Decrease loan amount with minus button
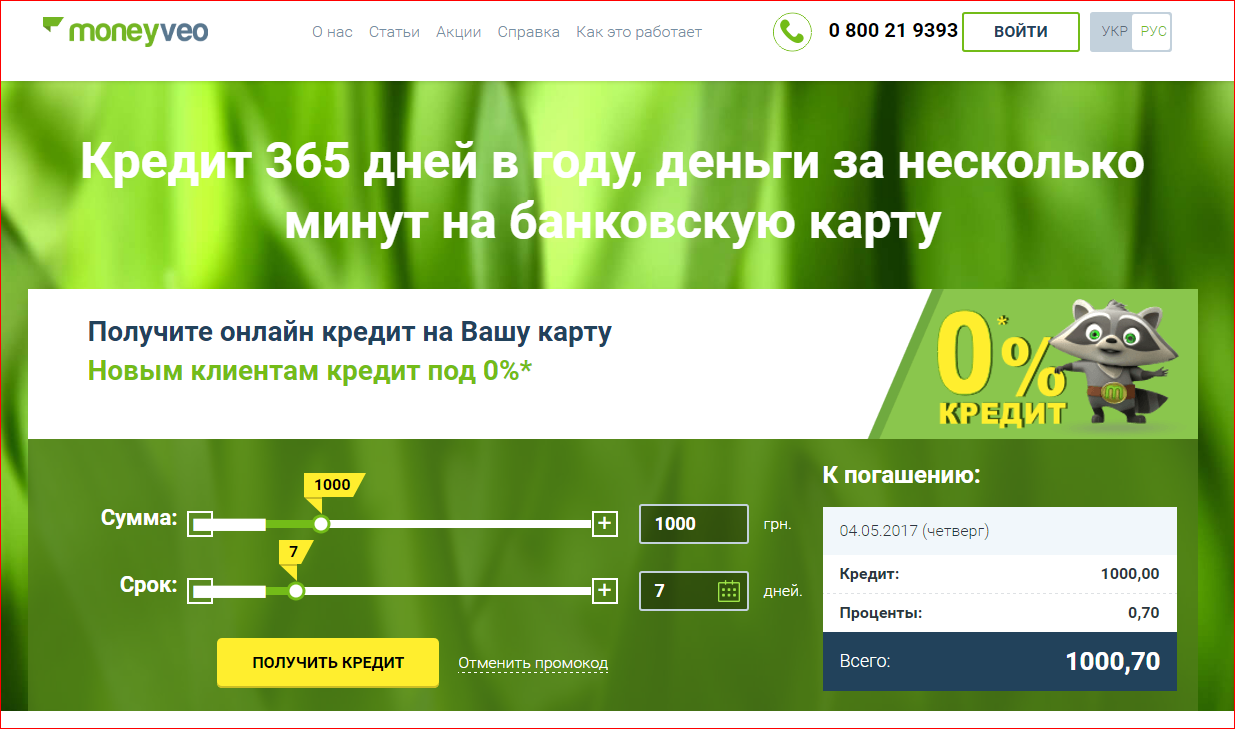1235x729 pixels. tap(201, 524)
